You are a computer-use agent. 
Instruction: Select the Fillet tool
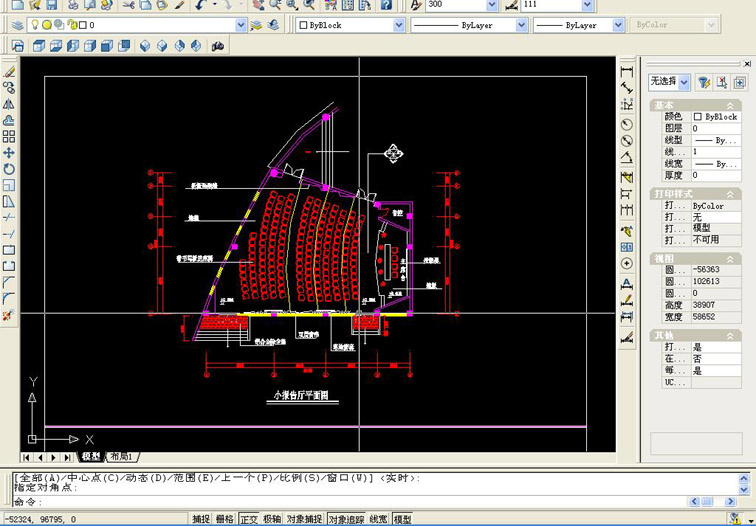point(9,298)
